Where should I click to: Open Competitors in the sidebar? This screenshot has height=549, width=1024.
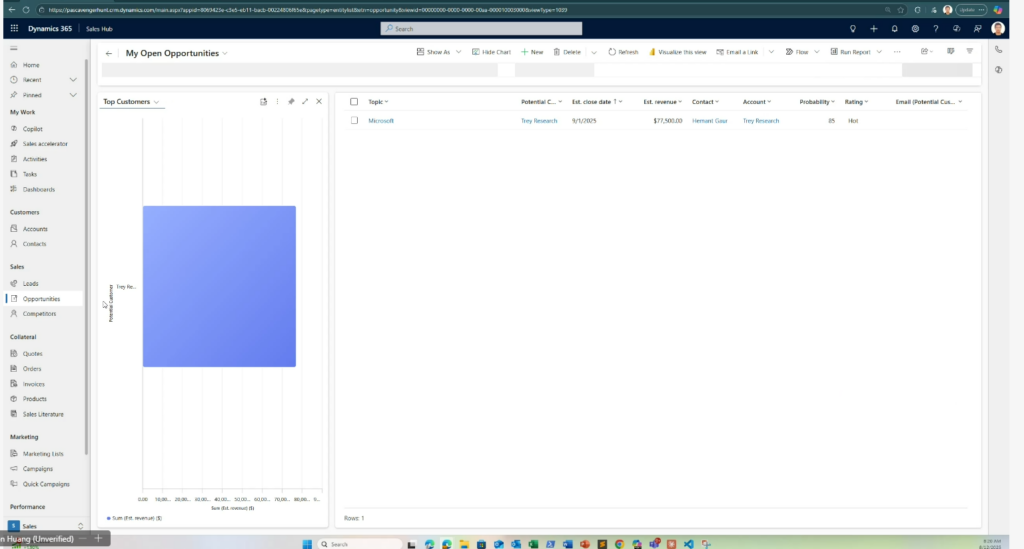point(39,314)
